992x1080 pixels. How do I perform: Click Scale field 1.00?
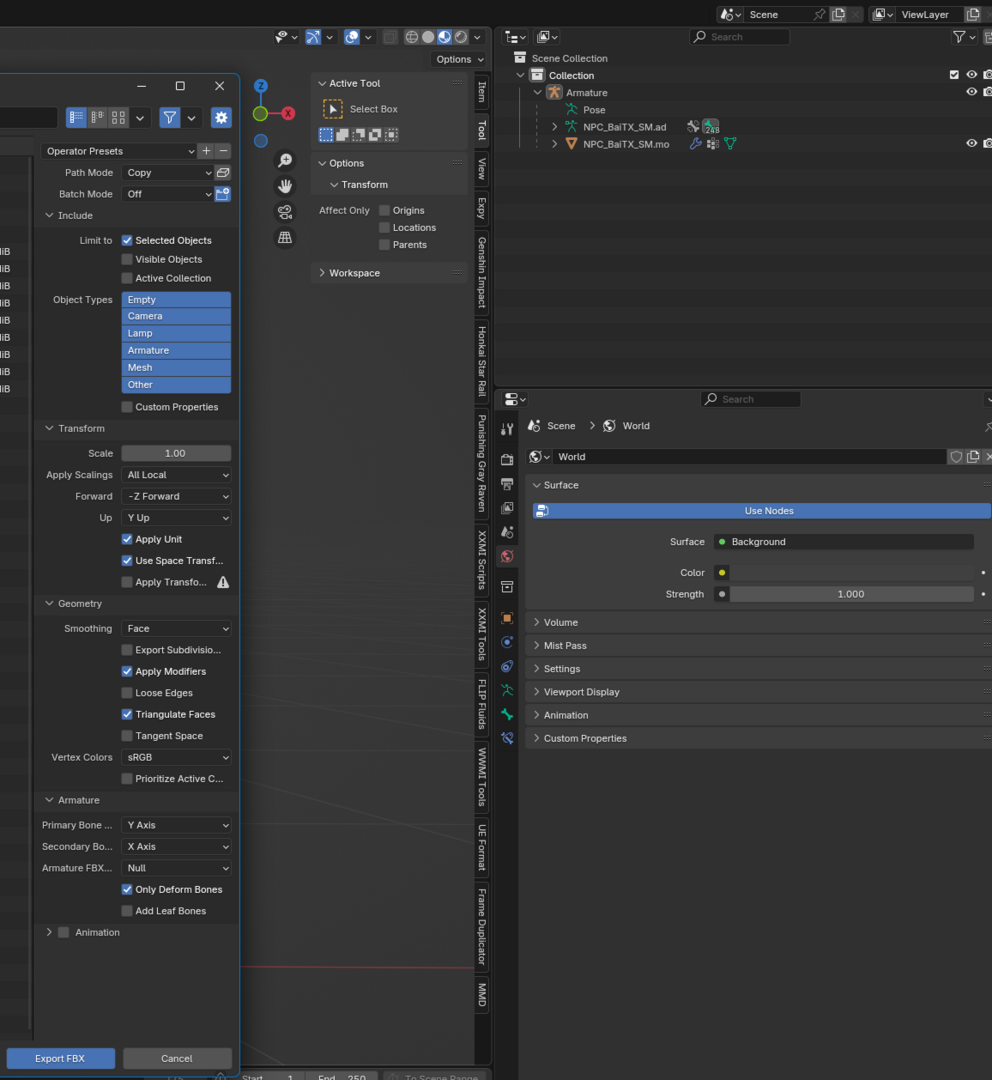tap(176, 453)
